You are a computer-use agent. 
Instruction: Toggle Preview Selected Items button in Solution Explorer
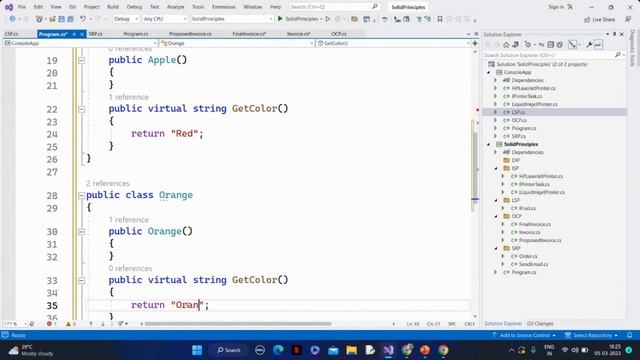click(x=598, y=45)
